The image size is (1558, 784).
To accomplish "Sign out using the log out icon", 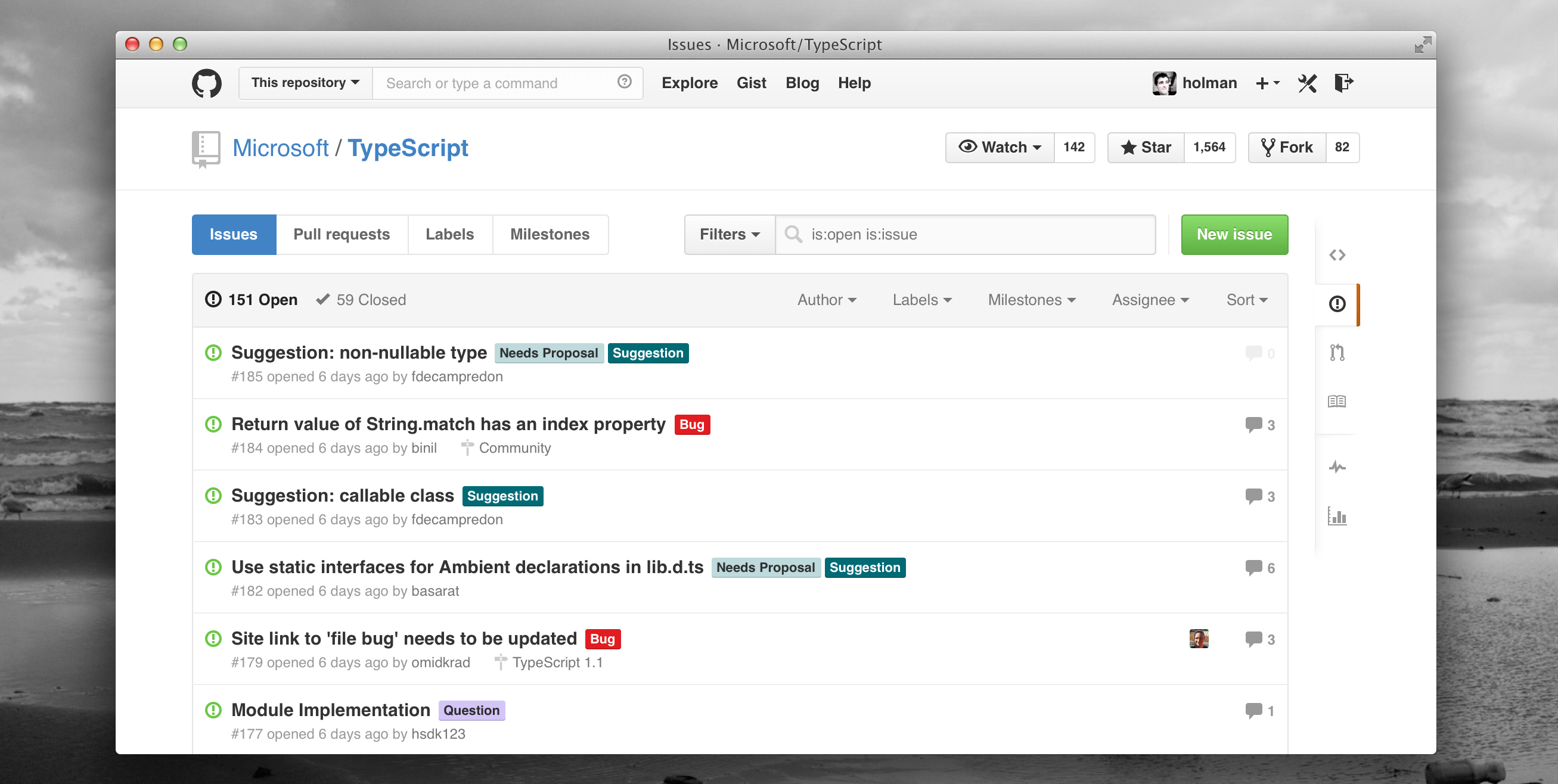I will [1343, 83].
